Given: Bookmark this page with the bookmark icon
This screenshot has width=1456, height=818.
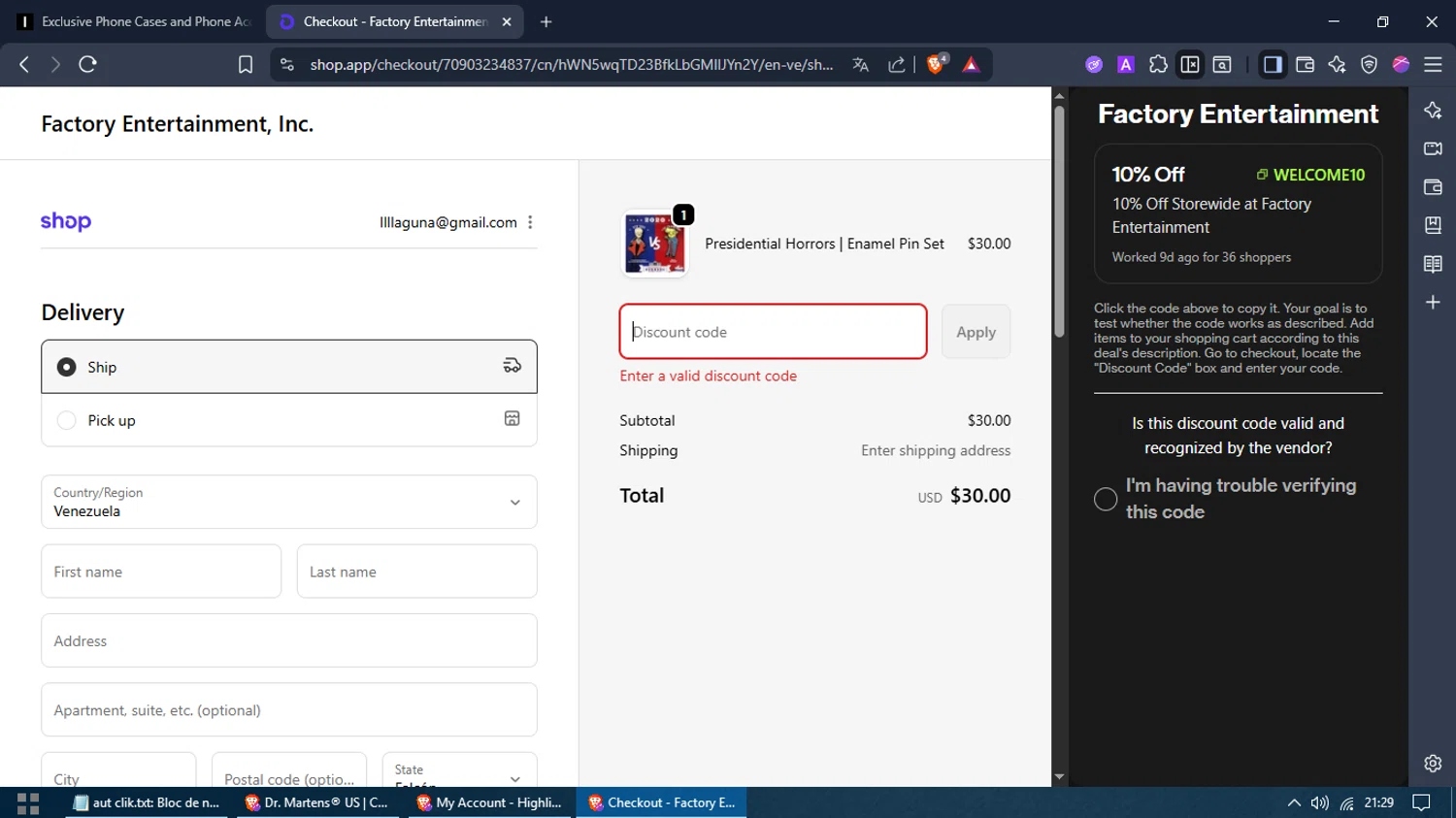Looking at the screenshot, I should tap(246, 64).
